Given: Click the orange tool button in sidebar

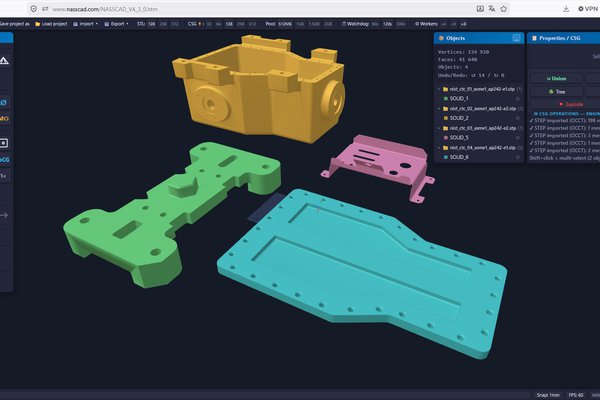Looking at the screenshot, I should click(x=5, y=119).
